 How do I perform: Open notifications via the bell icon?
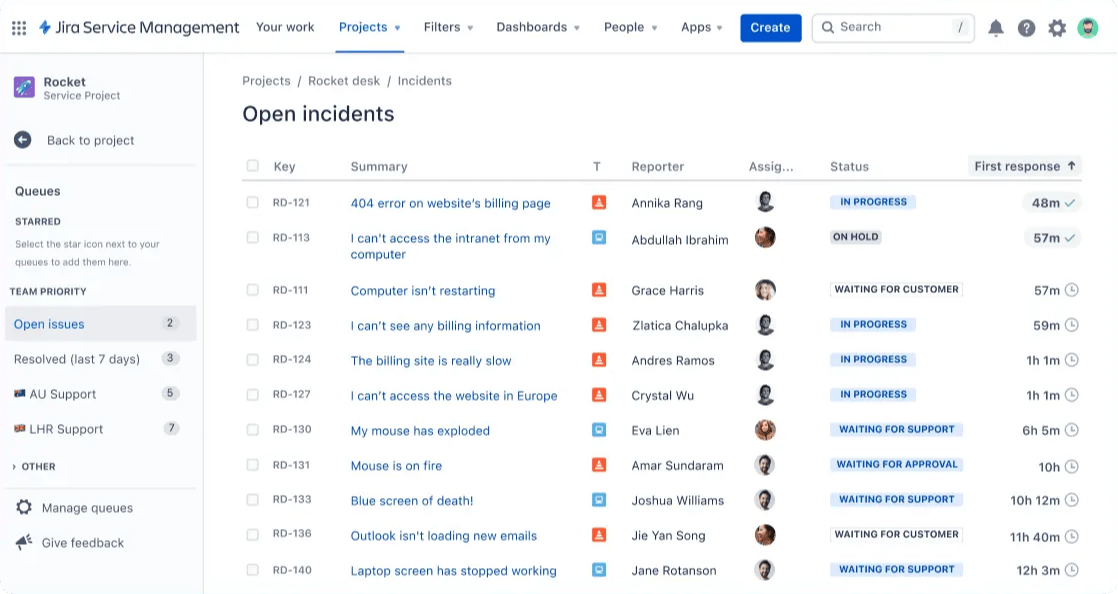996,27
